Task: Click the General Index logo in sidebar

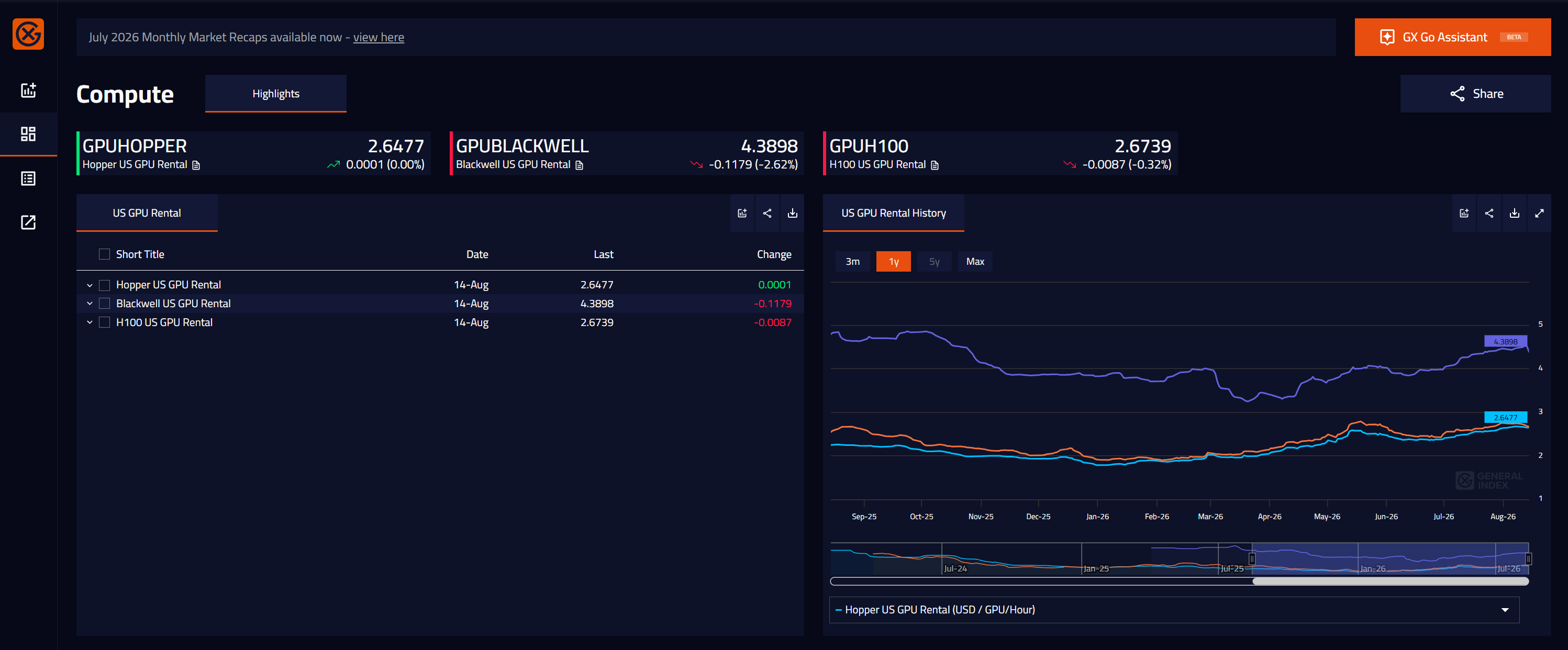Action: click(x=28, y=34)
